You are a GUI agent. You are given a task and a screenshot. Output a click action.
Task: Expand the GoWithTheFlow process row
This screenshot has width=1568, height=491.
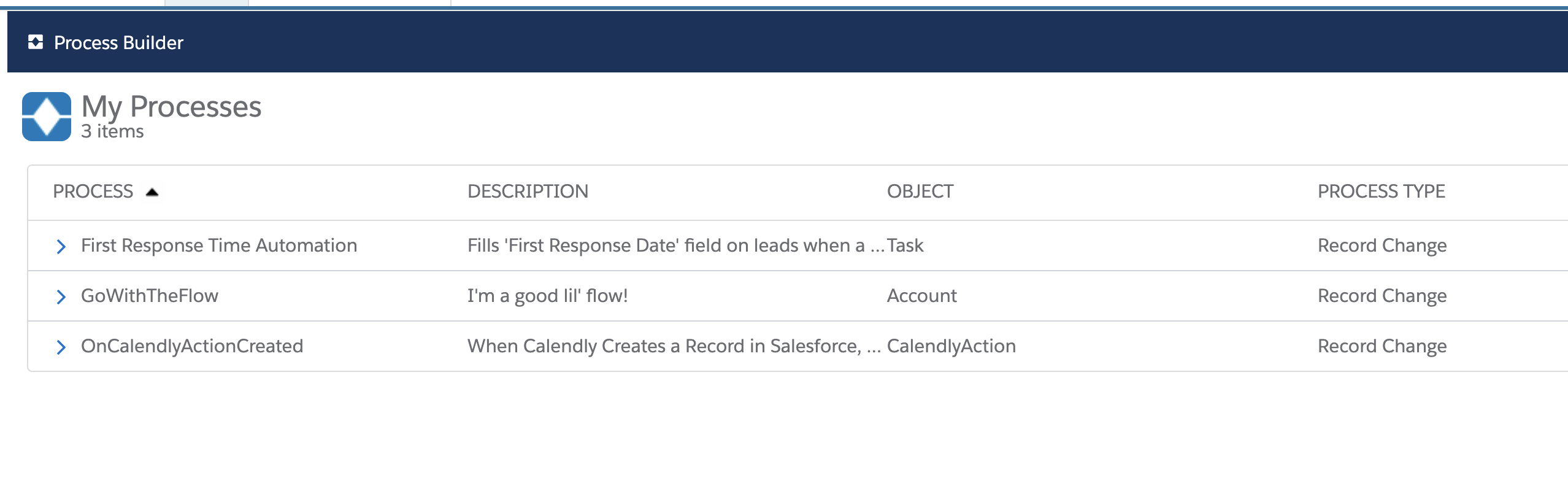click(61, 297)
